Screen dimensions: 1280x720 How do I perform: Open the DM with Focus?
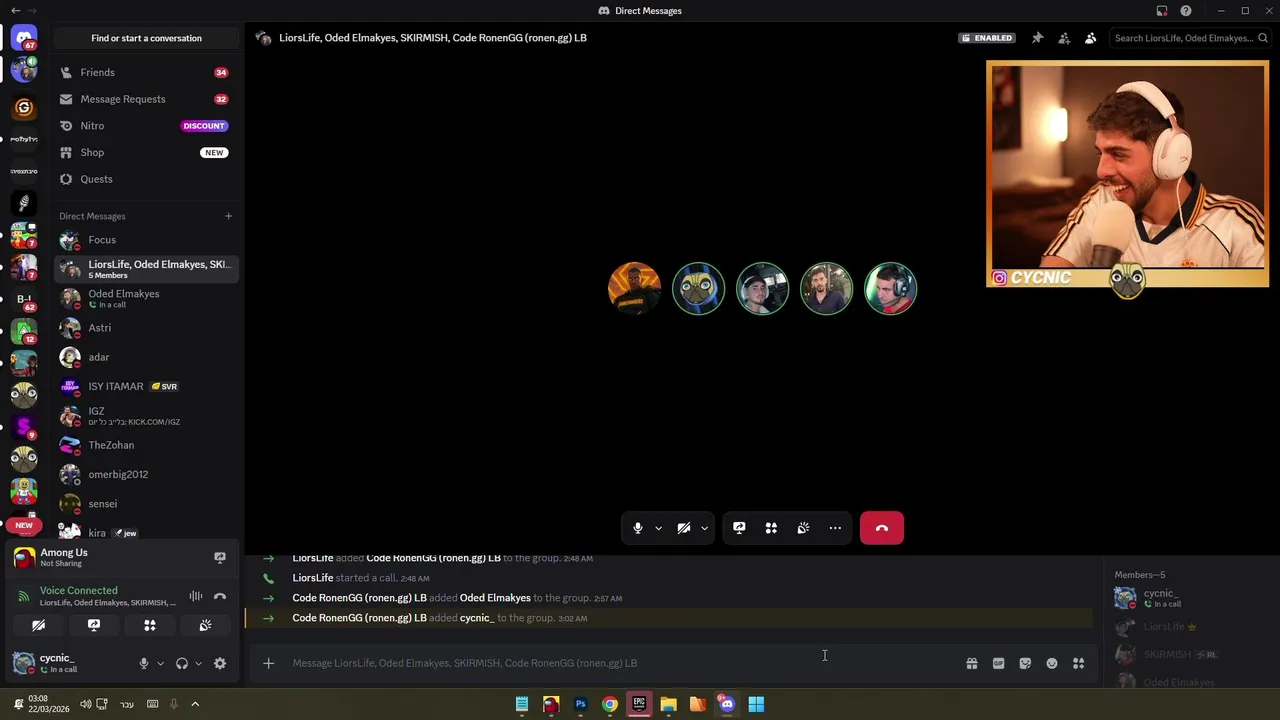click(146, 240)
